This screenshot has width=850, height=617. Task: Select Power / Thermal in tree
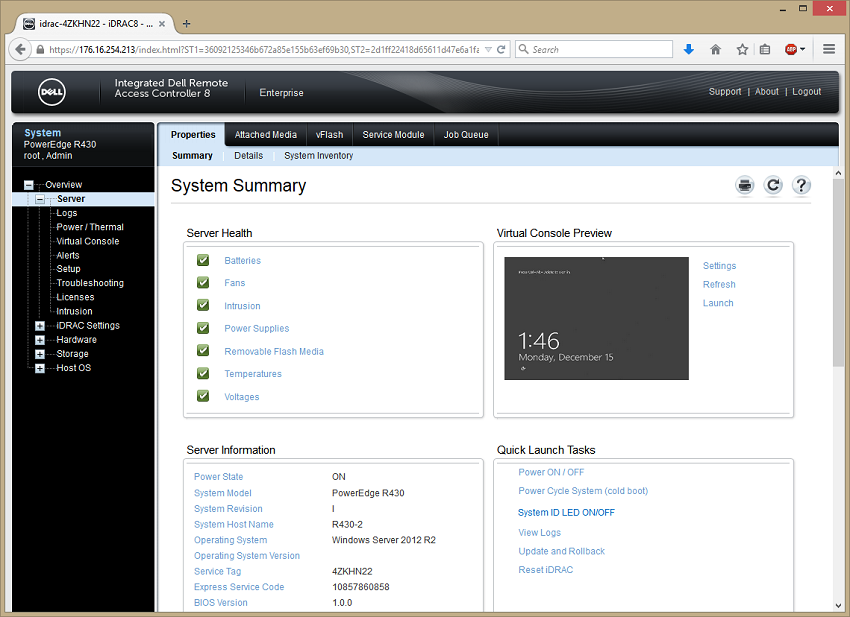tap(90, 227)
